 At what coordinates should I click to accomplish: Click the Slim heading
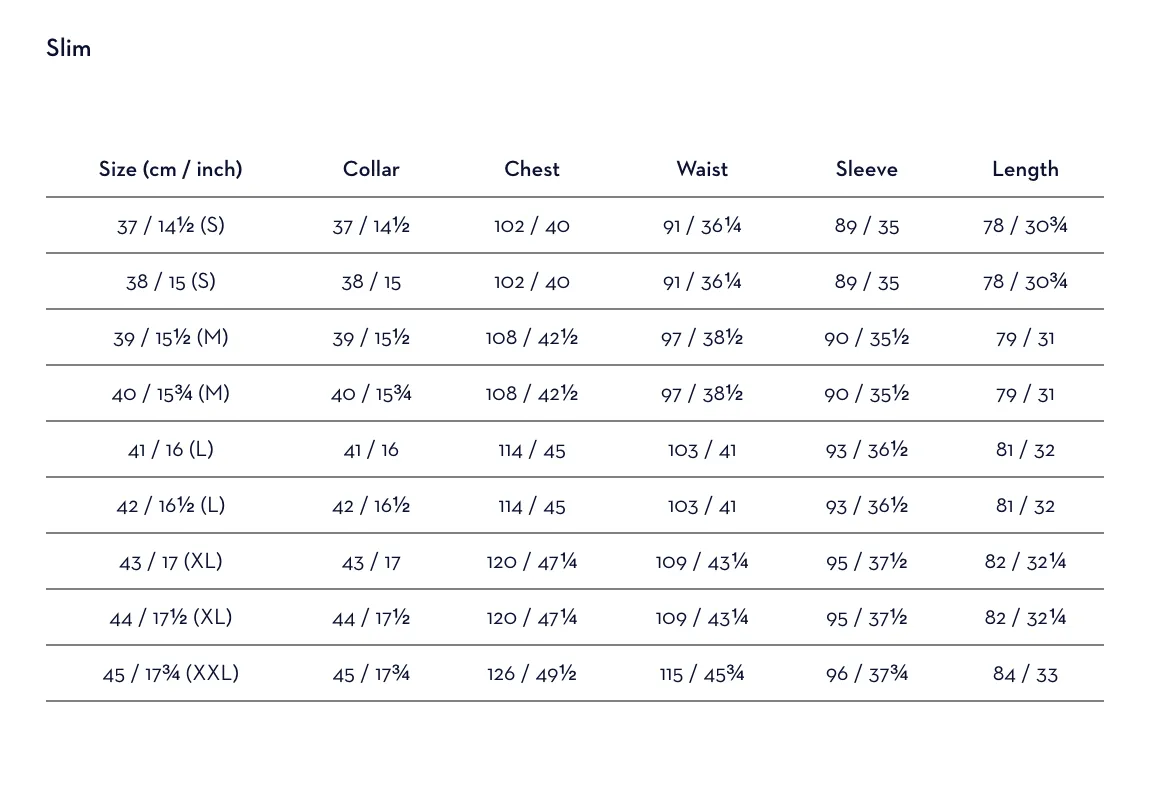pos(68,48)
